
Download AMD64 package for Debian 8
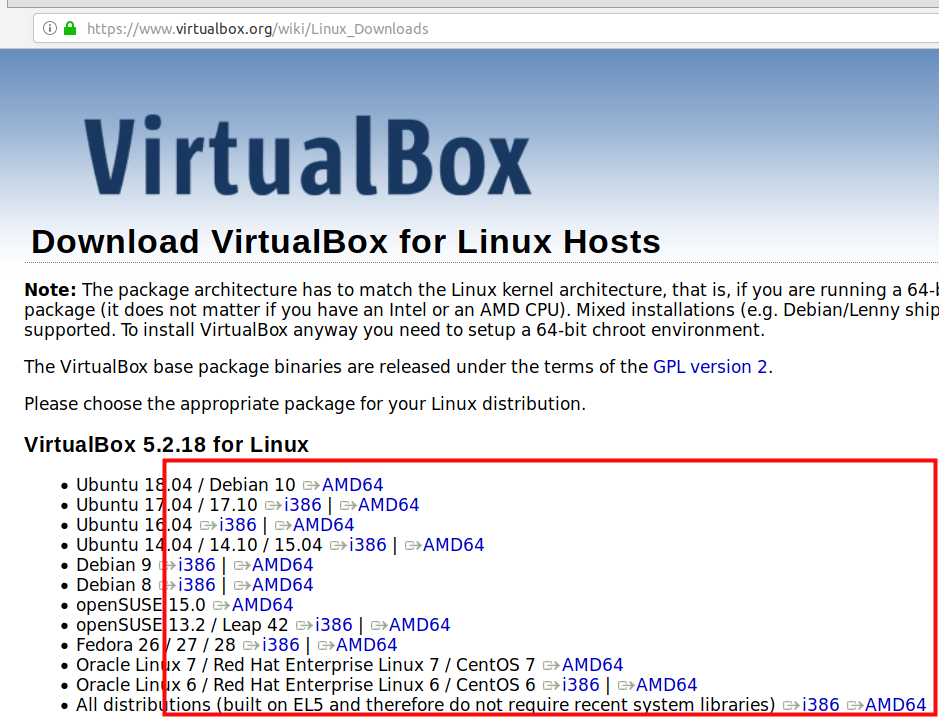pos(283,584)
